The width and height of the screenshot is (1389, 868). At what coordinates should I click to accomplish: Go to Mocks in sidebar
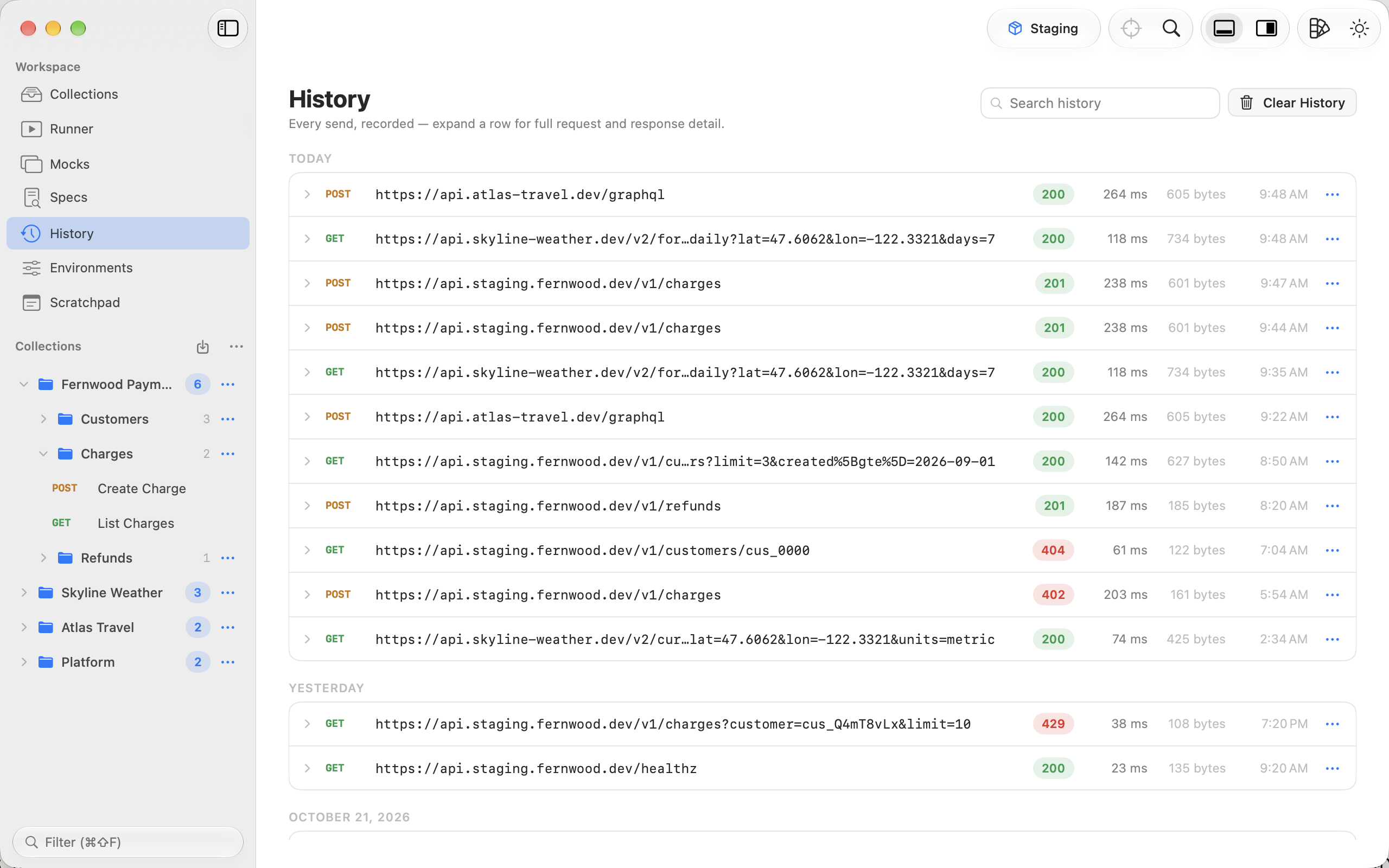coord(128,164)
